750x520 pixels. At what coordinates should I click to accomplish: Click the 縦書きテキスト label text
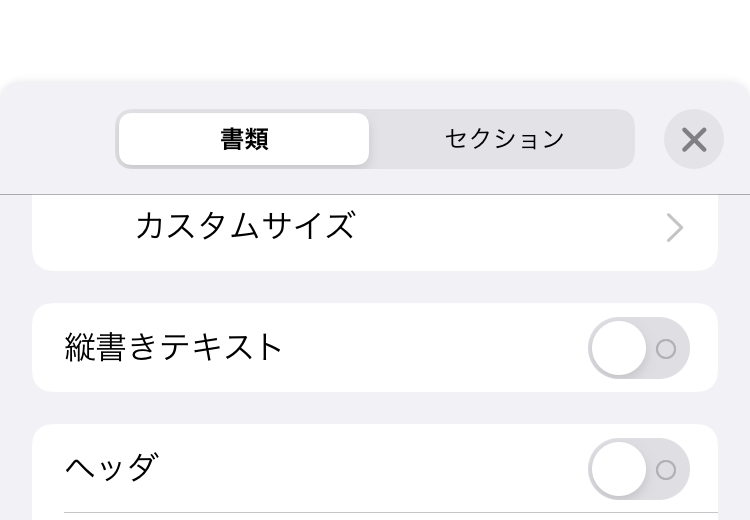coord(175,348)
